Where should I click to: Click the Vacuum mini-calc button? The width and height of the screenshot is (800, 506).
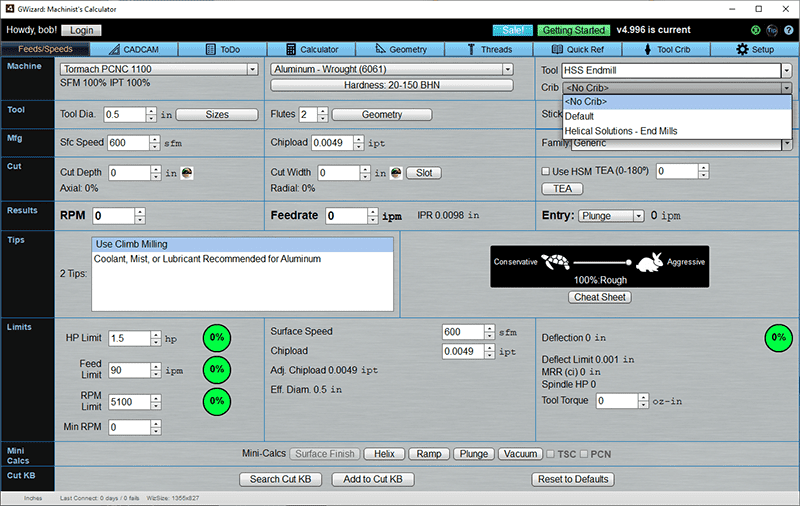pos(520,454)
